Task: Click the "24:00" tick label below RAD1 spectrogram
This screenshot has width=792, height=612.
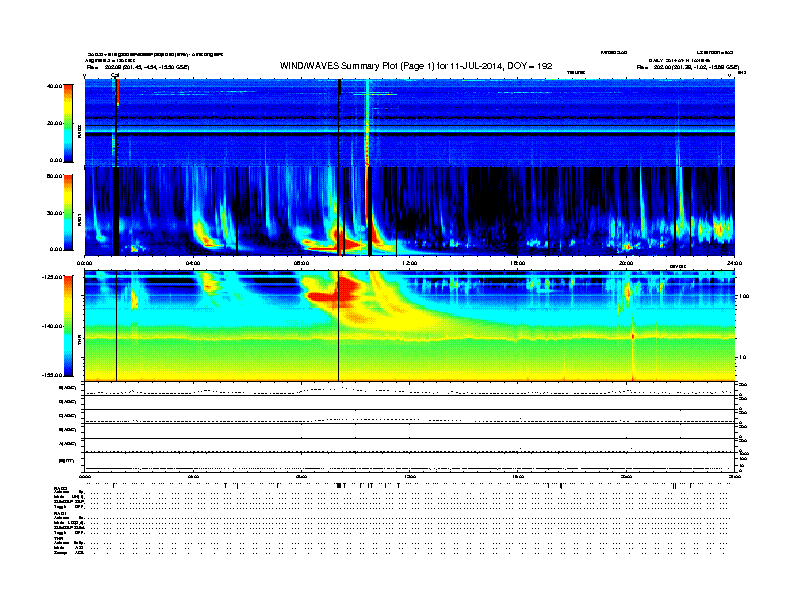Action: pyautogui.click(x=734, y=263)
